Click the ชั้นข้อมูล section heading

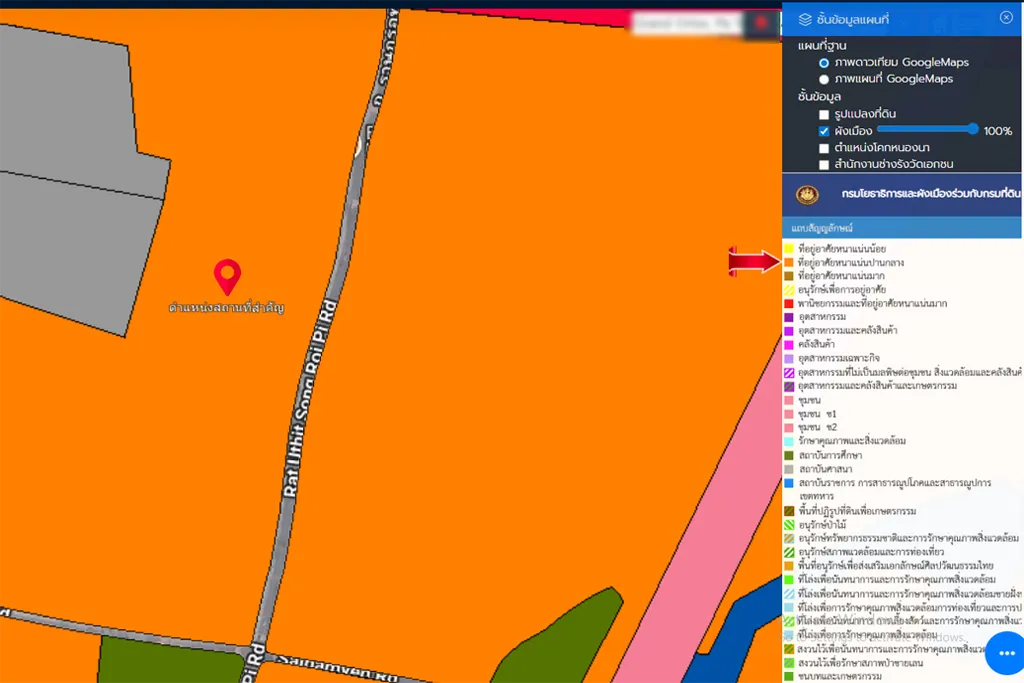coord(819,97)
